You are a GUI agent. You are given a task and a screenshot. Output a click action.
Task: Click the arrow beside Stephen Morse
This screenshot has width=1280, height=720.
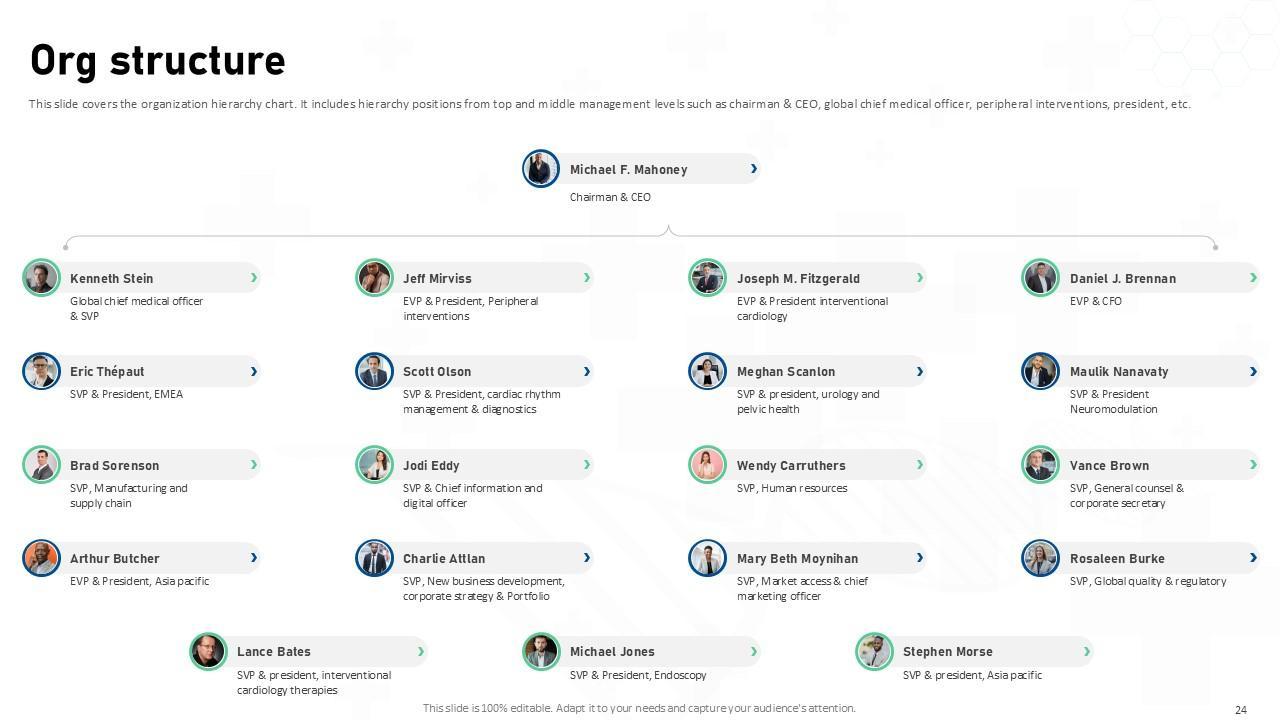tap(1087, 651)
